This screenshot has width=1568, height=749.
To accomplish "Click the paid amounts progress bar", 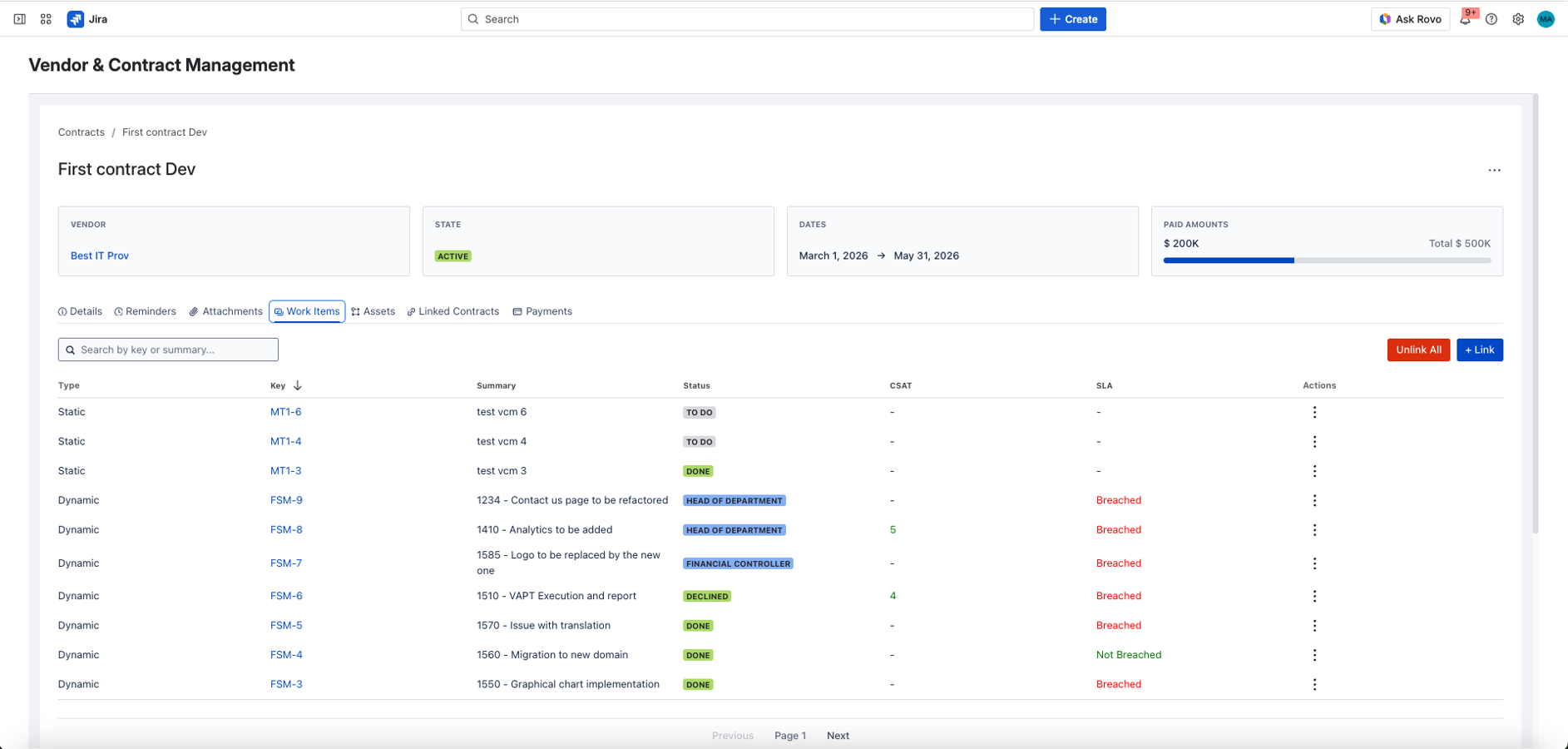I will point(1327,260).
